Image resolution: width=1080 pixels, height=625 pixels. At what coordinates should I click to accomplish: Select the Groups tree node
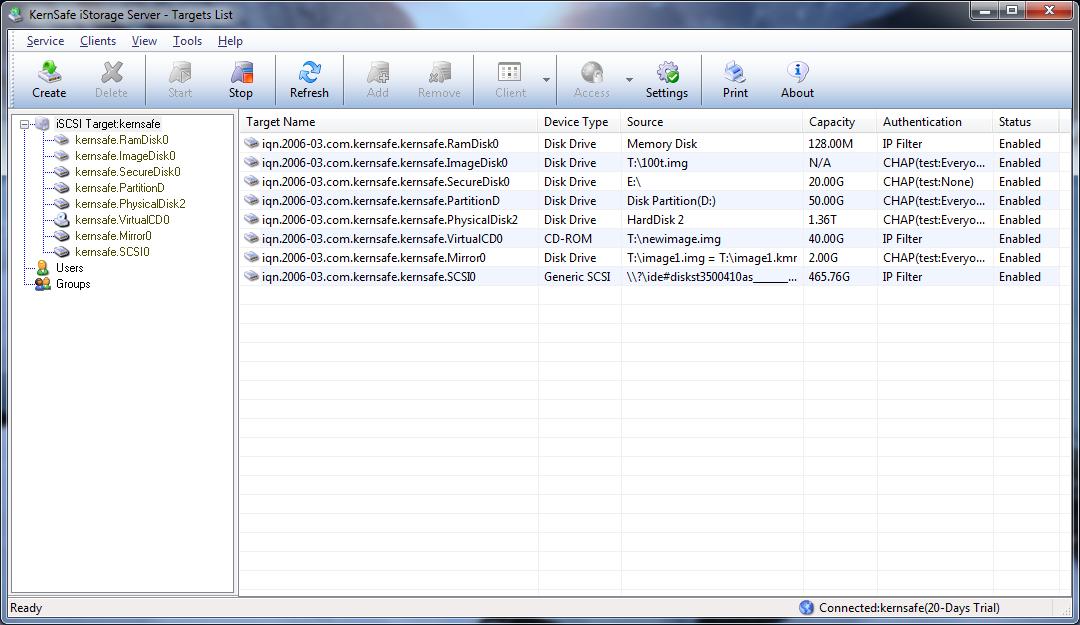point(73,284)
